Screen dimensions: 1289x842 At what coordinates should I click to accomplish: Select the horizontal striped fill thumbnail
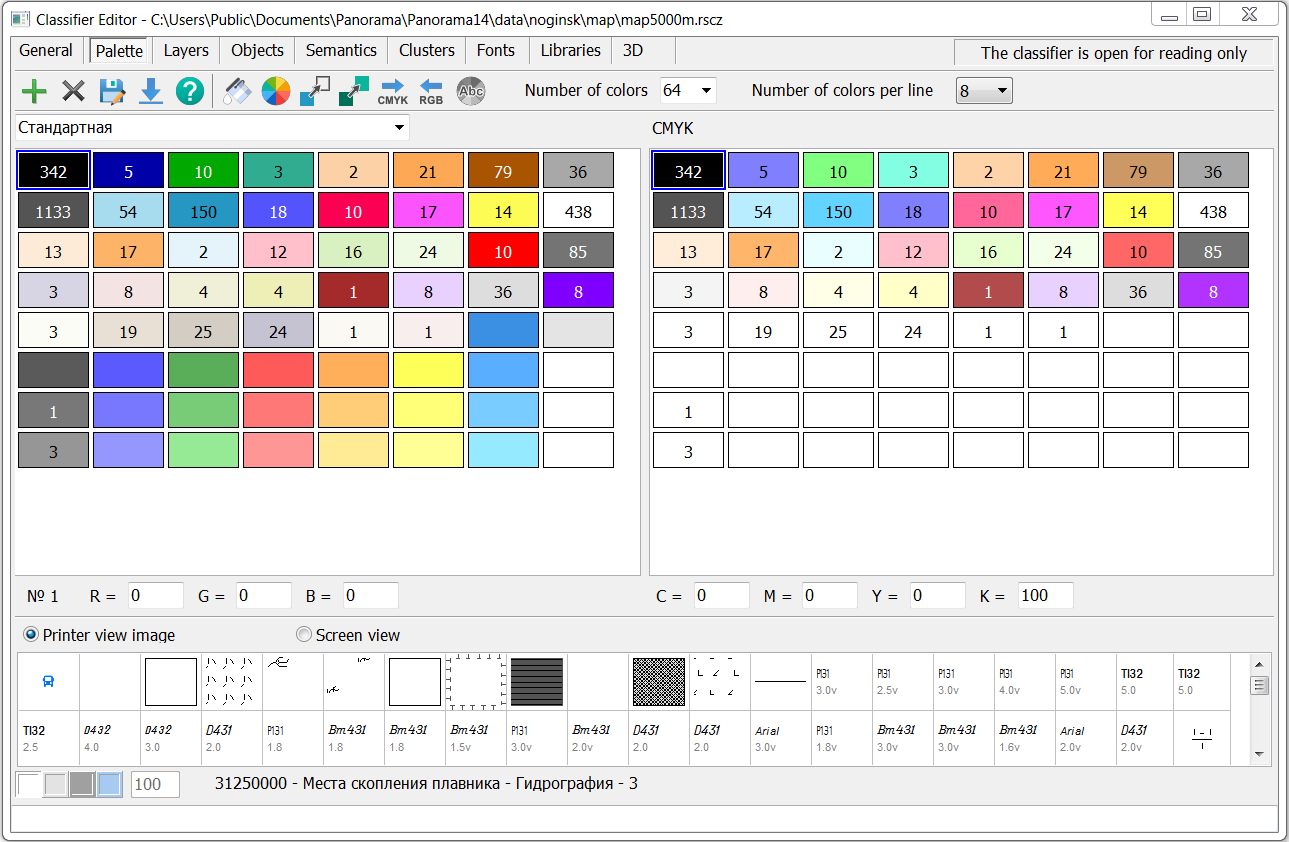[536, 682]
